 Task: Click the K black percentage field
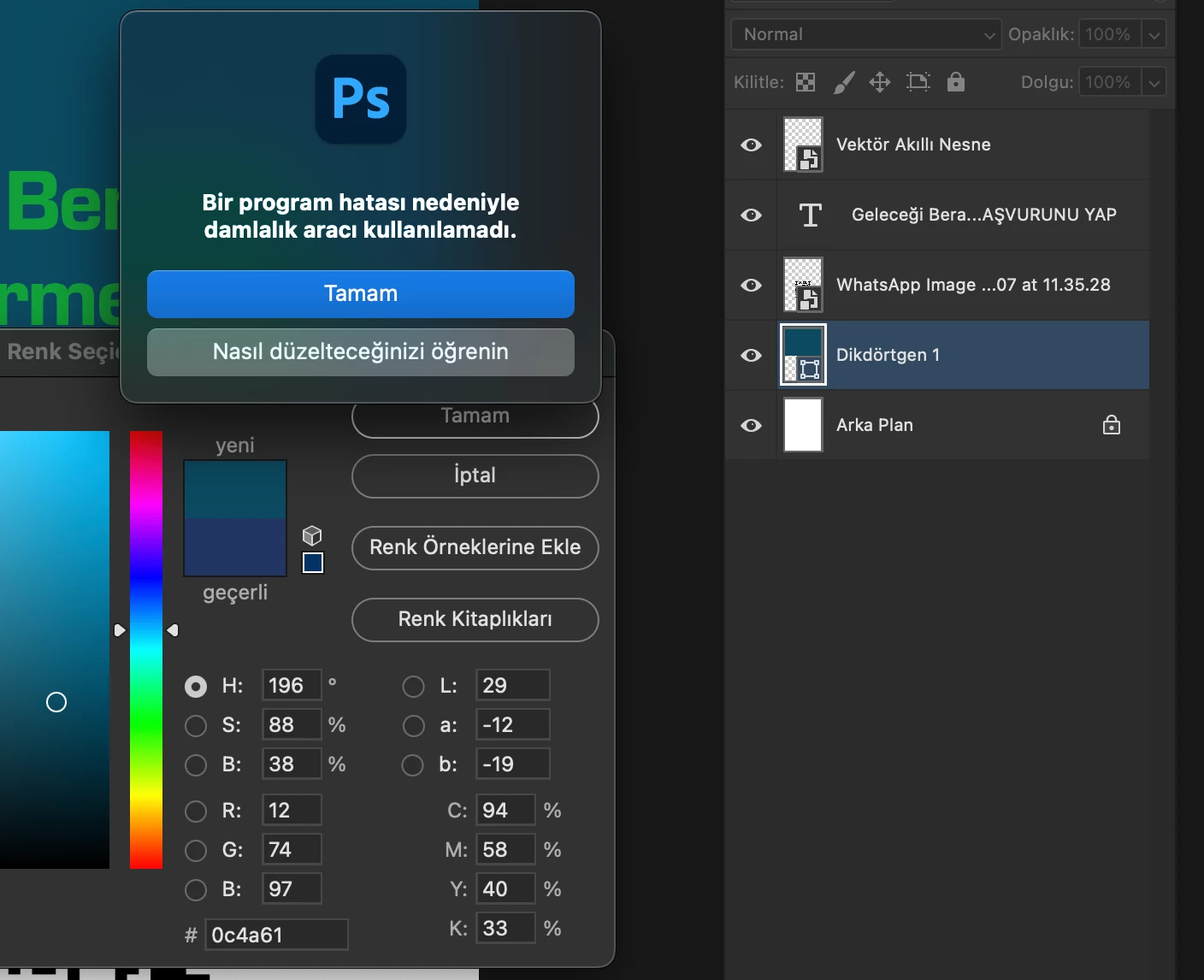tap(505, 929)
